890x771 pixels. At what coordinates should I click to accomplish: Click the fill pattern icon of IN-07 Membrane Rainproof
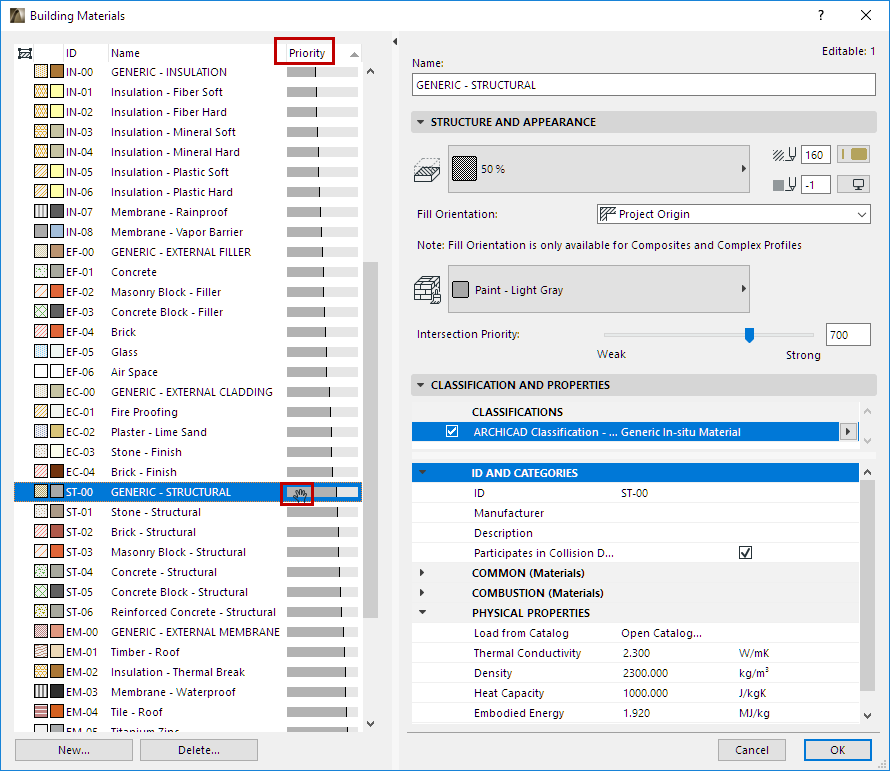(x=41, y=211)
